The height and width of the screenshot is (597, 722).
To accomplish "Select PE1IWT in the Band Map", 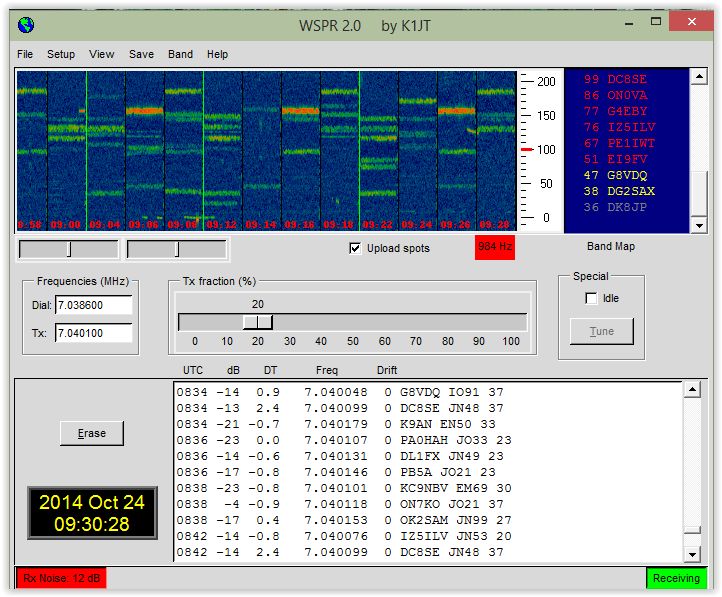I will pyautogui.click(x=619, y=143).
